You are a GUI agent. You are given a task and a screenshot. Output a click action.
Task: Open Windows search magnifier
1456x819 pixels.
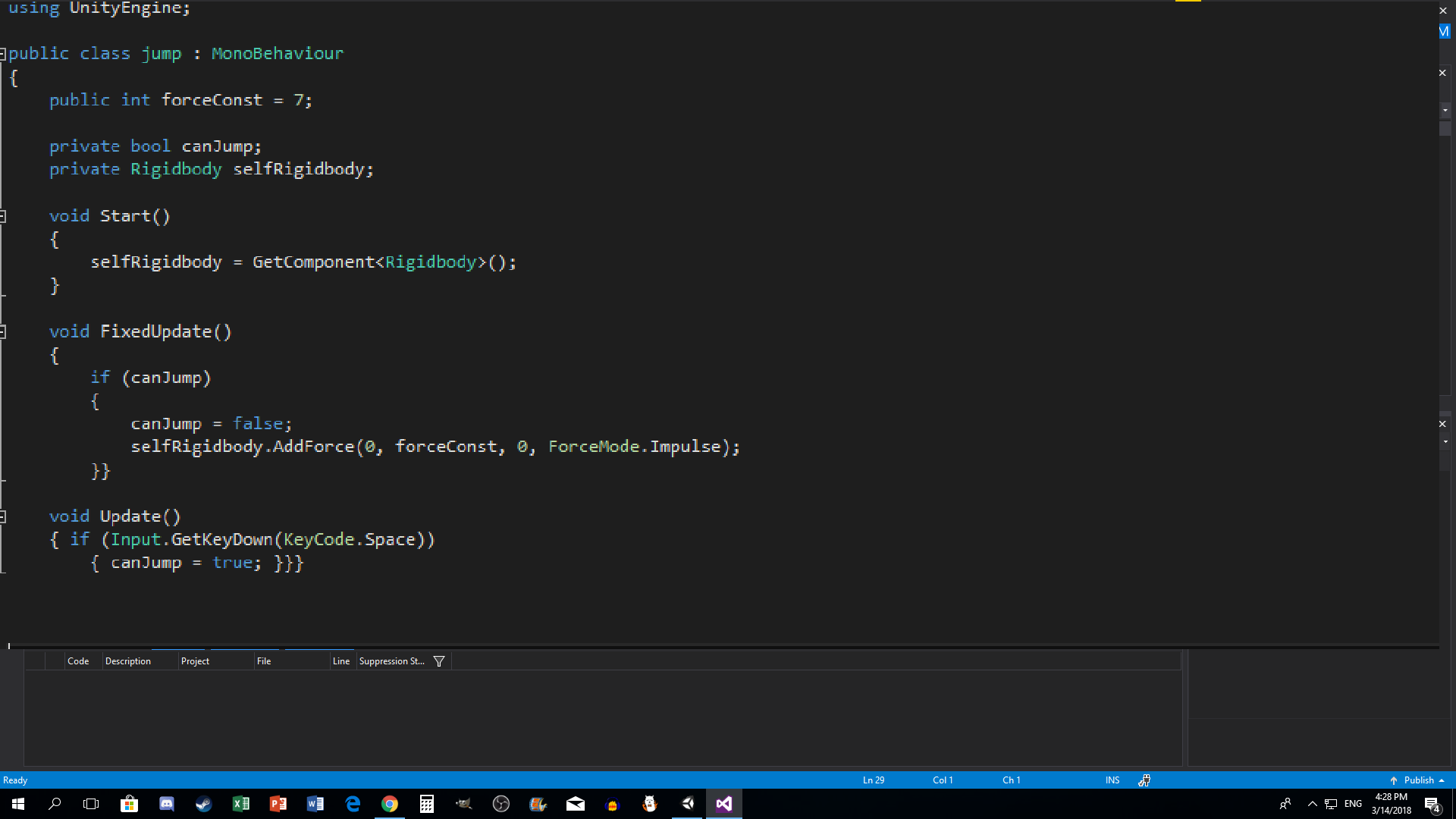tap(55, 804)
